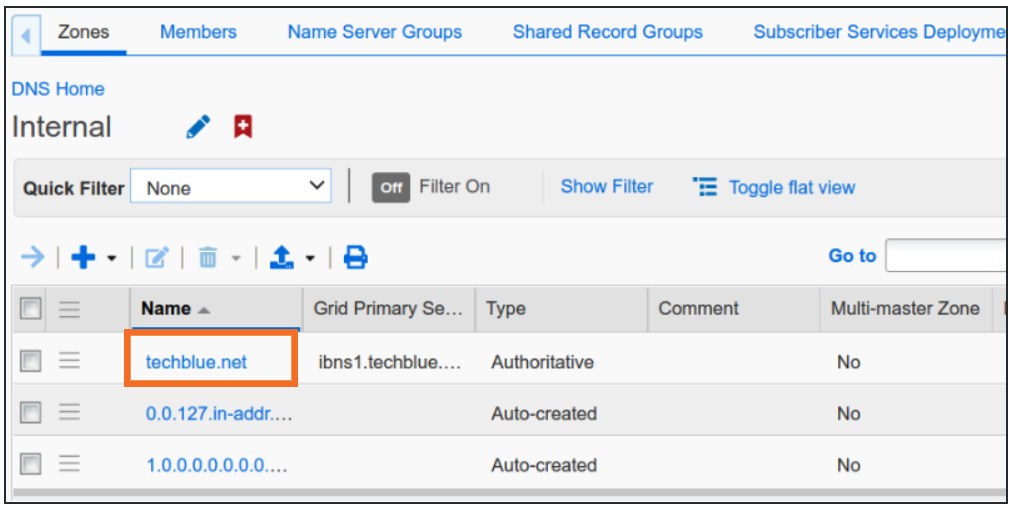Viewport: 1014px width, 510px height.
Task: Tick the select-all checkbox in header
Action: (x=31, y=309)
